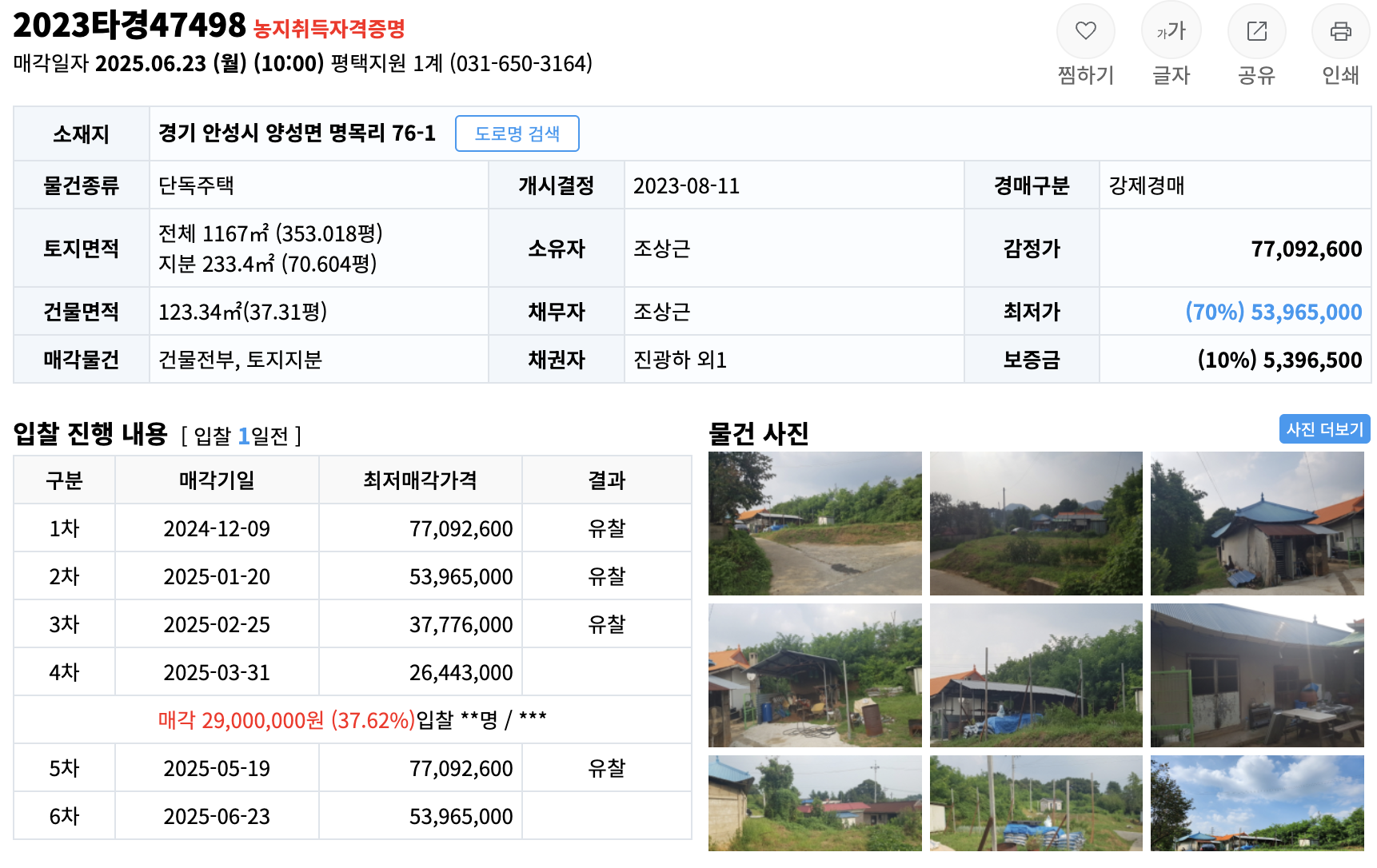Image resolution: width=1377 pixels, height=868 pixels.
Task: Click the address 경기 안성시 양성면 명목리 76-1
Action: click(297, 133)
